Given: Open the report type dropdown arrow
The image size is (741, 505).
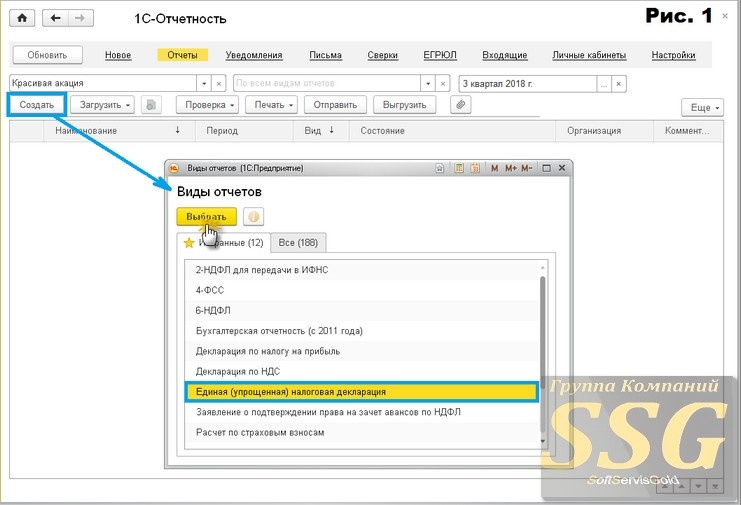Looking at the screenshot, I should point(428,84).
